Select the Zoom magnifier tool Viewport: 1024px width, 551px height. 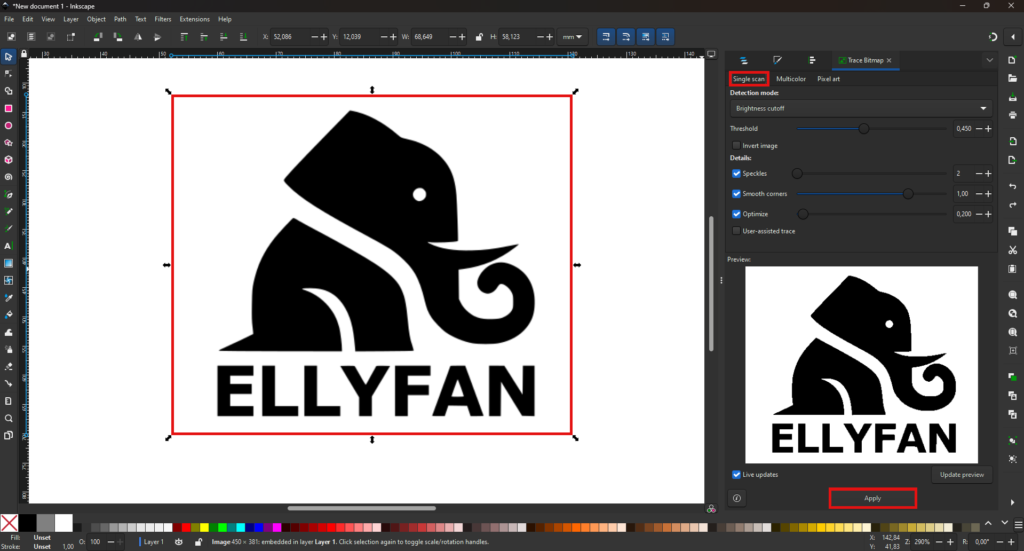pos(9,418)
